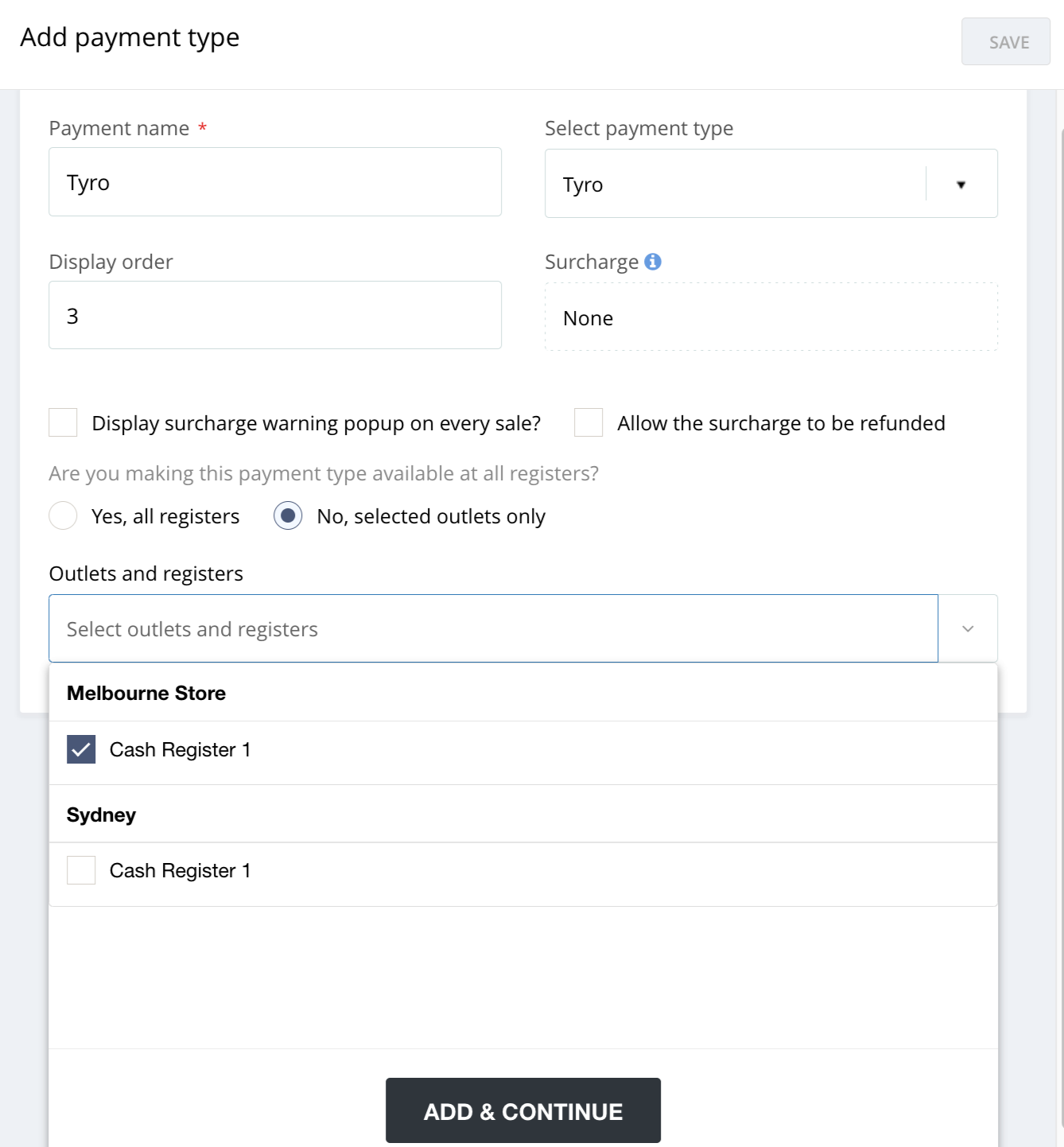The width and height of the screenshot is (1064, 1147).
Task: Click the Display order input field
Action: [274, 315]
